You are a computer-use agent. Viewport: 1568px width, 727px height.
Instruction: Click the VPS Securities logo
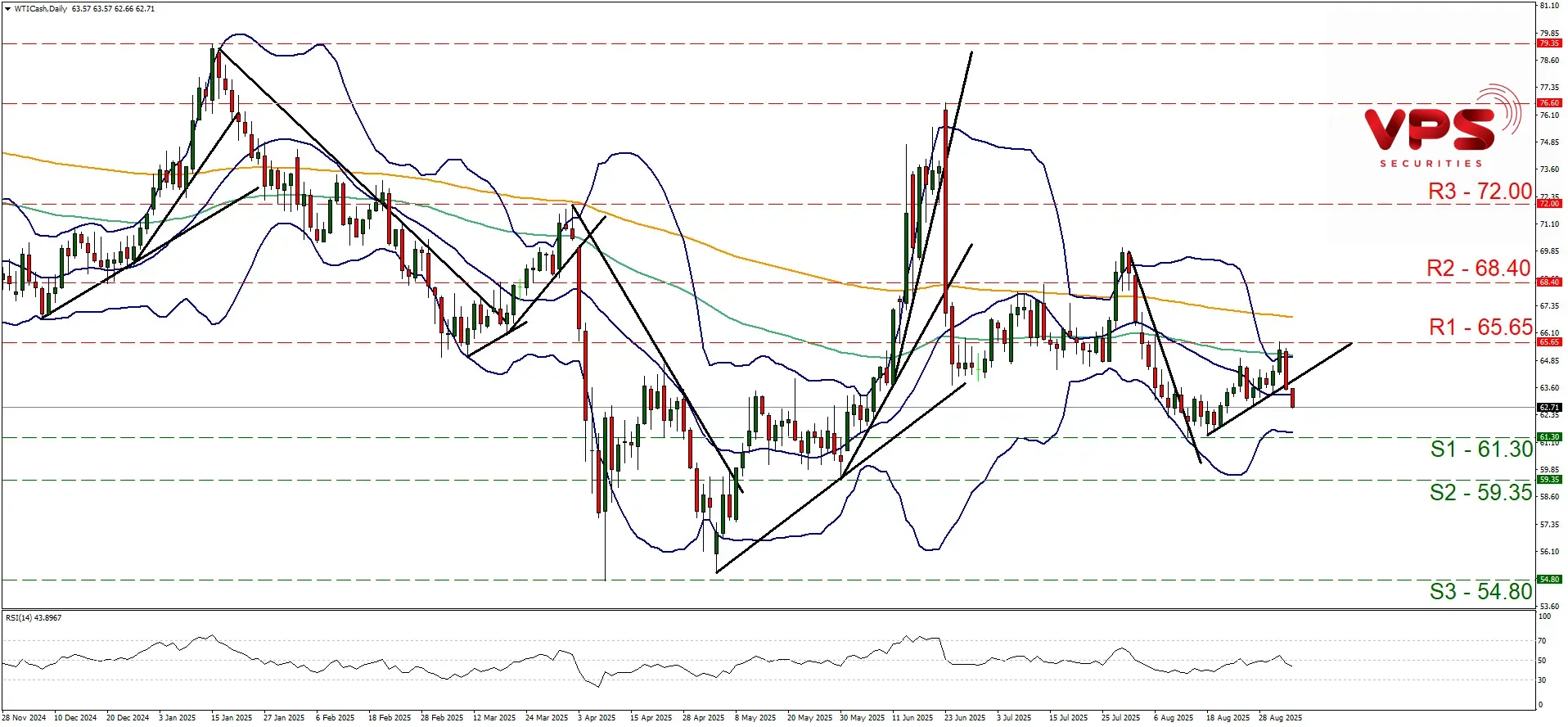click(x=1442, y=128)
